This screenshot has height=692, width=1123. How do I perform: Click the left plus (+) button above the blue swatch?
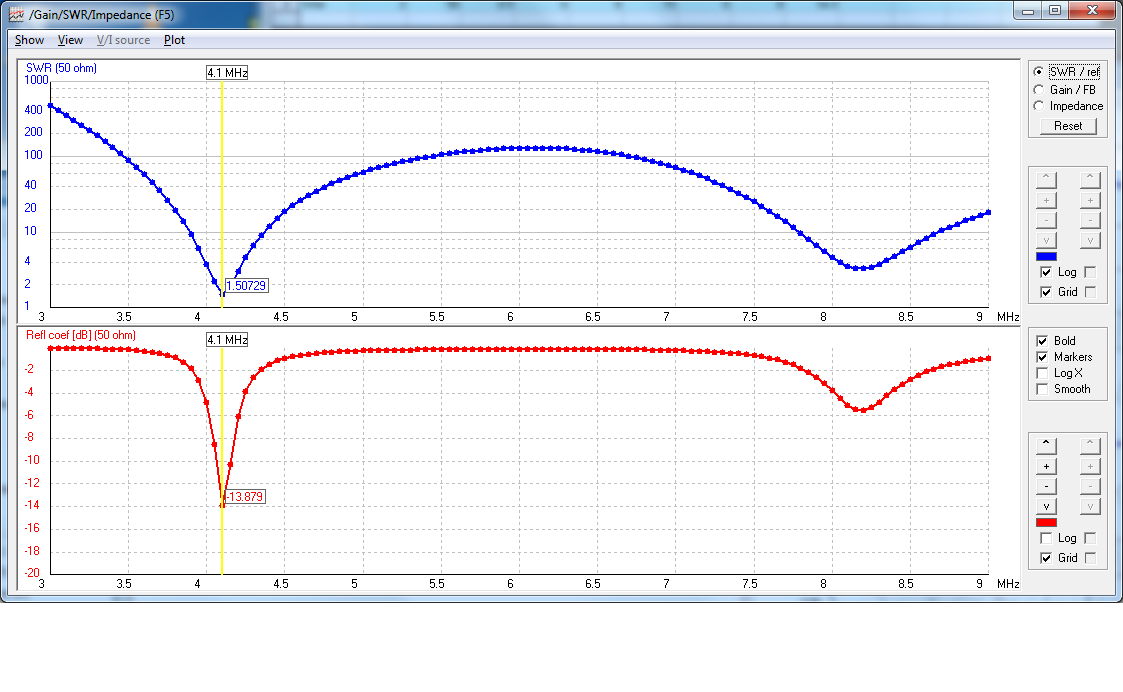tap(1046, 200)
